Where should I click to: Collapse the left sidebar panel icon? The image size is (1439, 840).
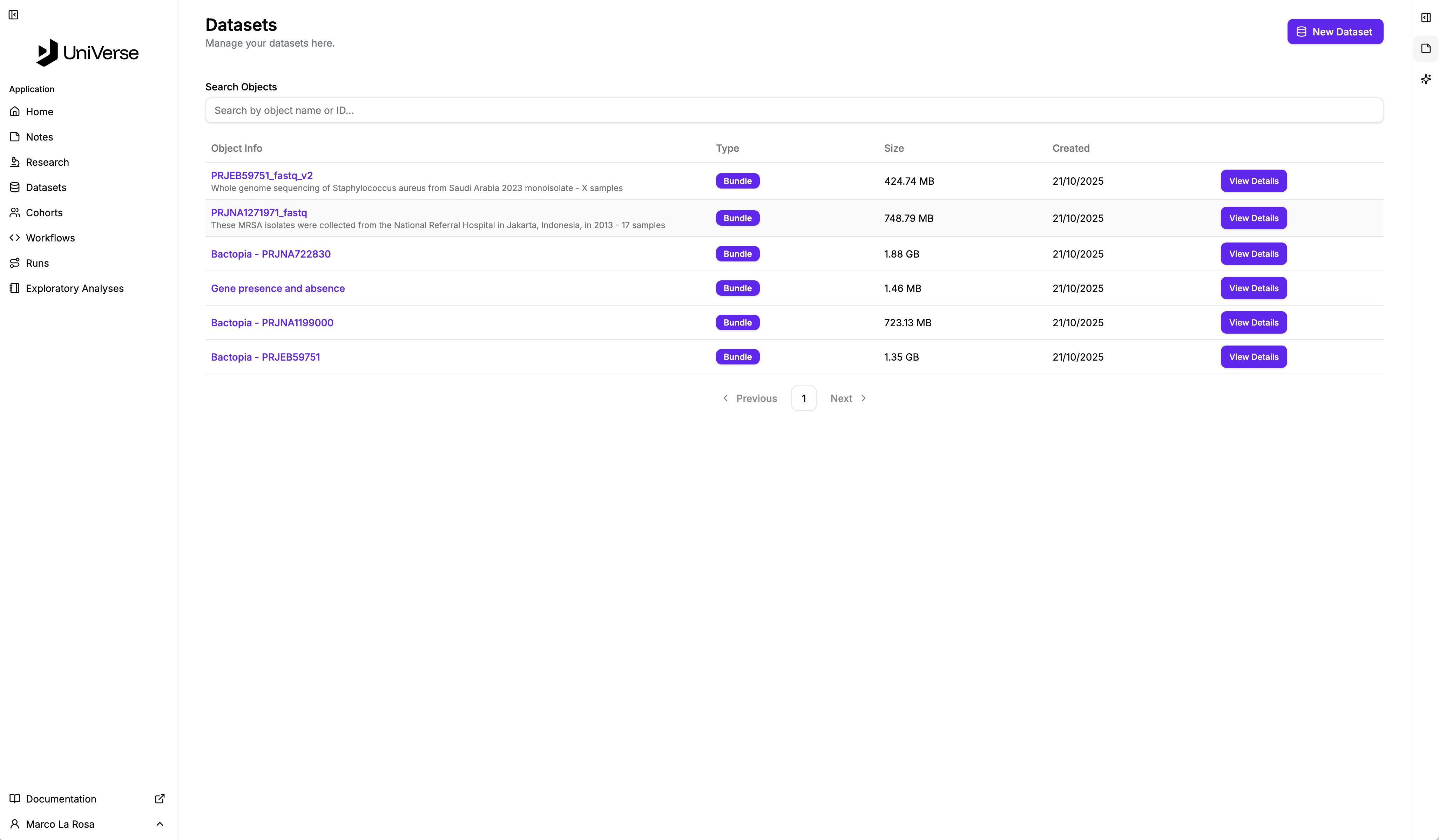14,15
